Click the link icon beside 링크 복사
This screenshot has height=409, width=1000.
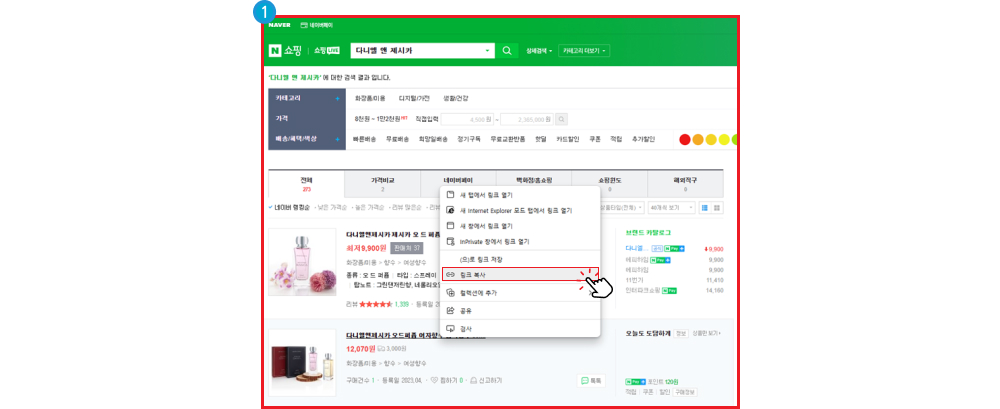pos(450,274)
